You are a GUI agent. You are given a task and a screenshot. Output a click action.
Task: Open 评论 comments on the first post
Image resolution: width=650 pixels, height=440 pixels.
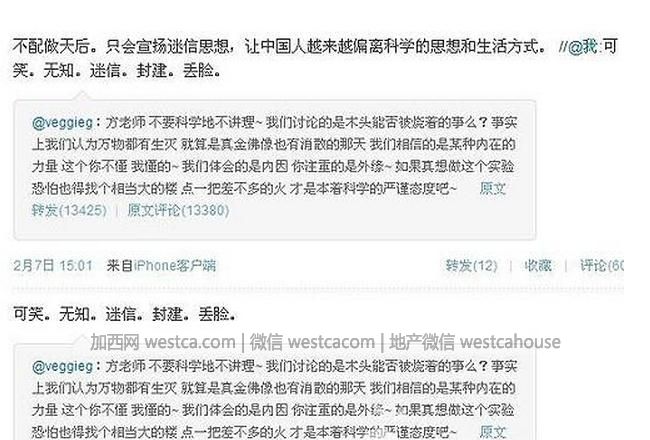point(601,265)
